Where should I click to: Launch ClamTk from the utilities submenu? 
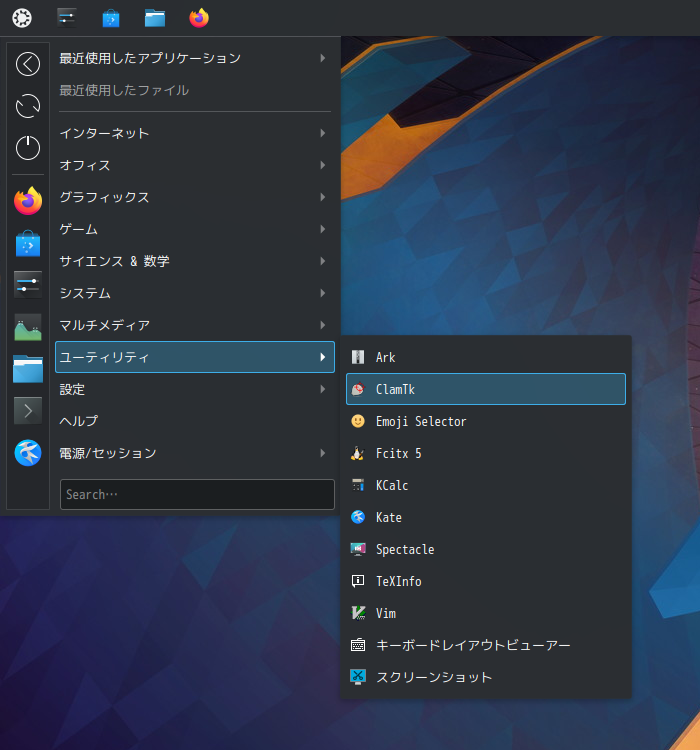[x=486, y=389]
